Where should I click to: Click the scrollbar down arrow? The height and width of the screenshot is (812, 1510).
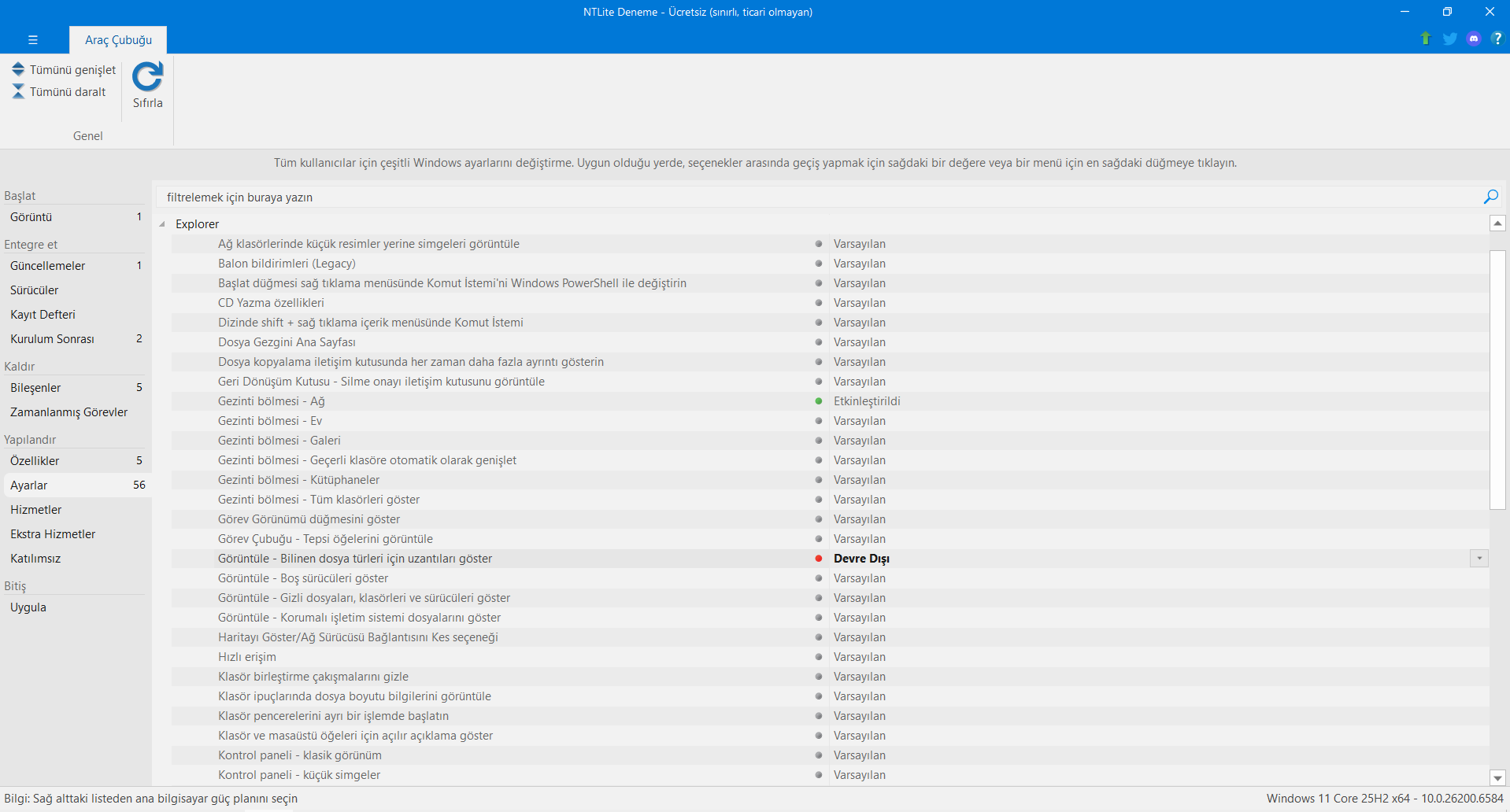tap(1497, 777)
